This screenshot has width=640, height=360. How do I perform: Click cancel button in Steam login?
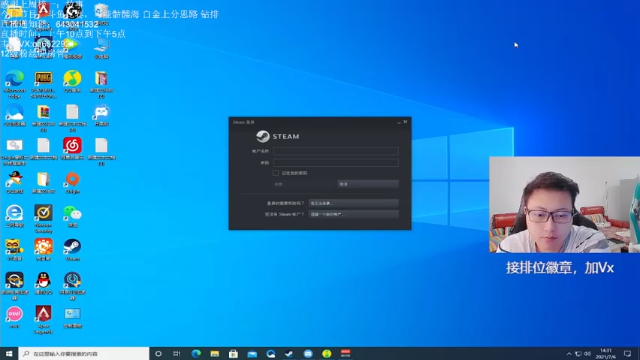click(x=368, y=184)
